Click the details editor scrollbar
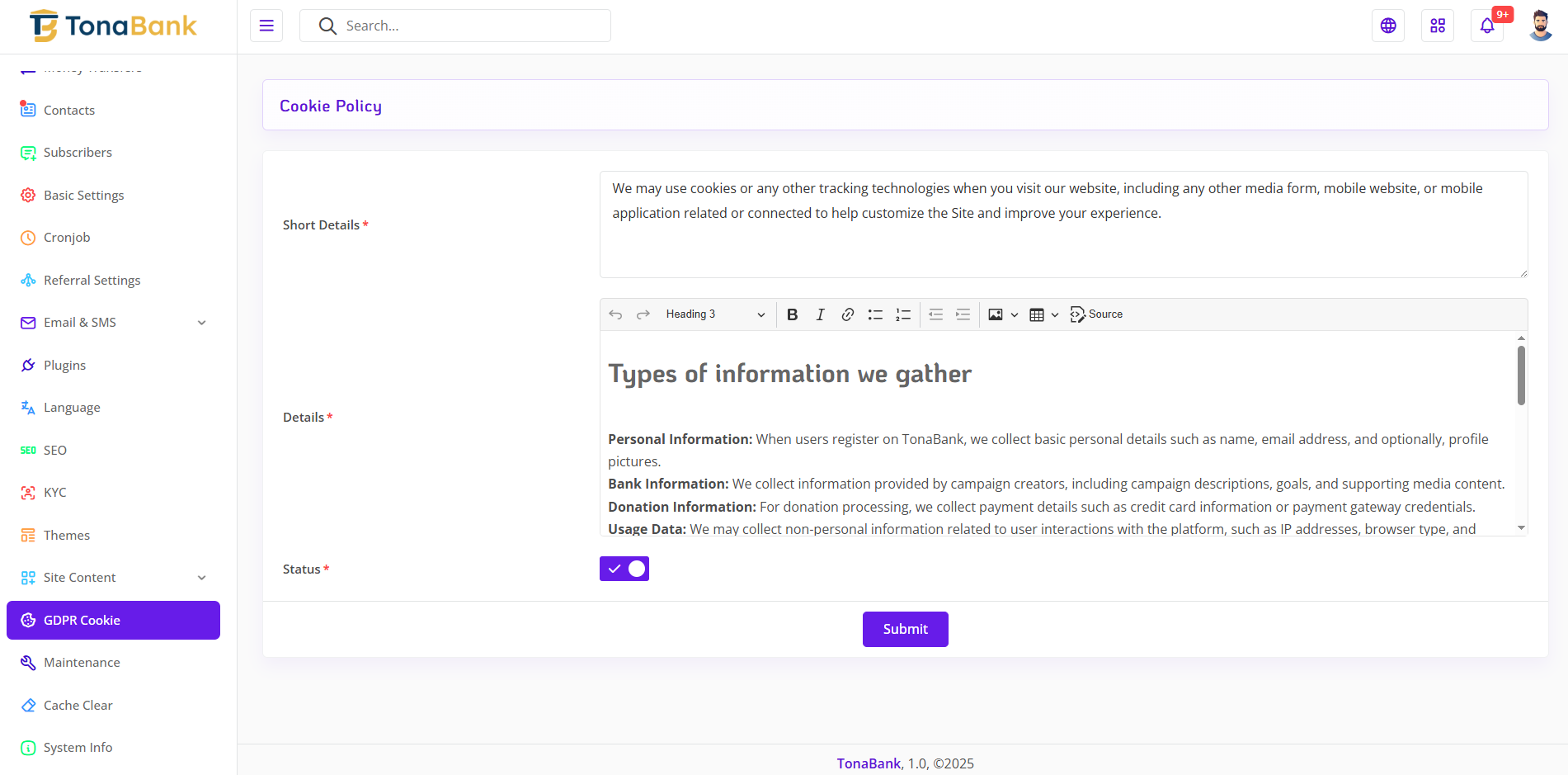1568x775 pixels. (1521, 376)
